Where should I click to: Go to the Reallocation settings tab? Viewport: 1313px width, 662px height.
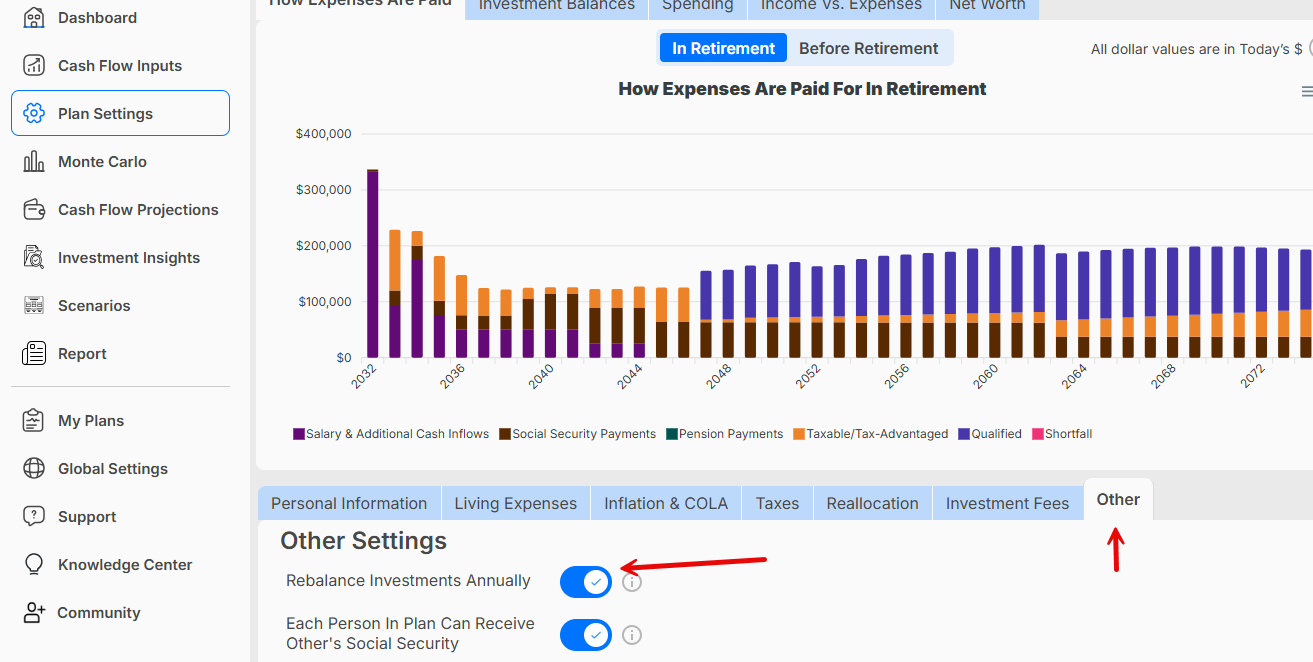click(872, 503)
